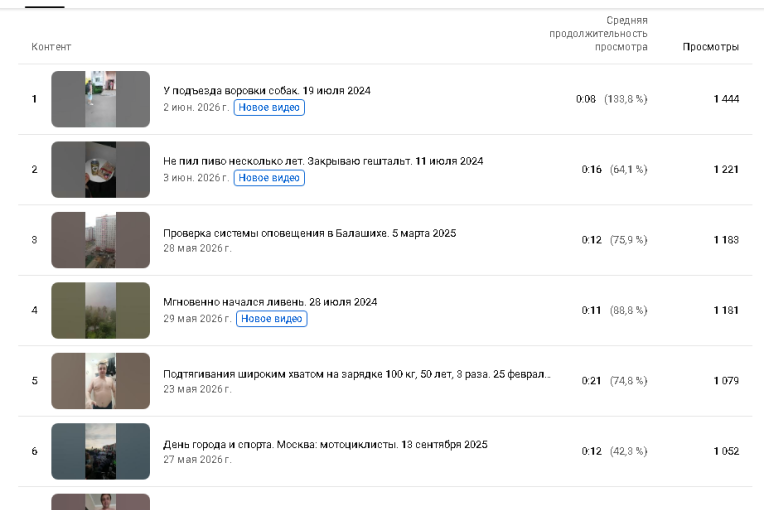The image size is (764, 510).
Task: Open thumbnail of "День города и спорта" video
Action: coord(100,451)
